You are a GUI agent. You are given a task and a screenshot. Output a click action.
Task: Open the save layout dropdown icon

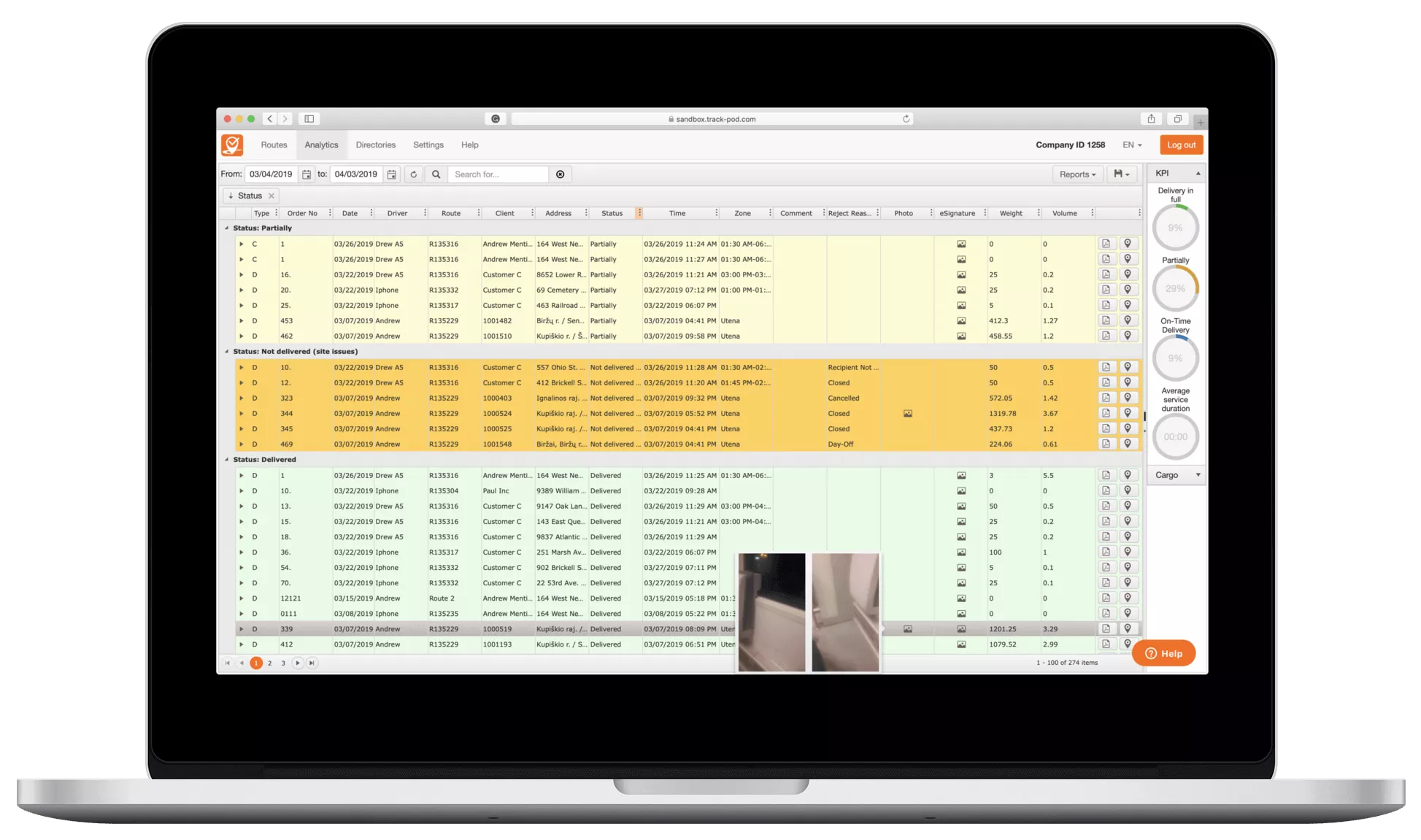[x=1122, y=174]
